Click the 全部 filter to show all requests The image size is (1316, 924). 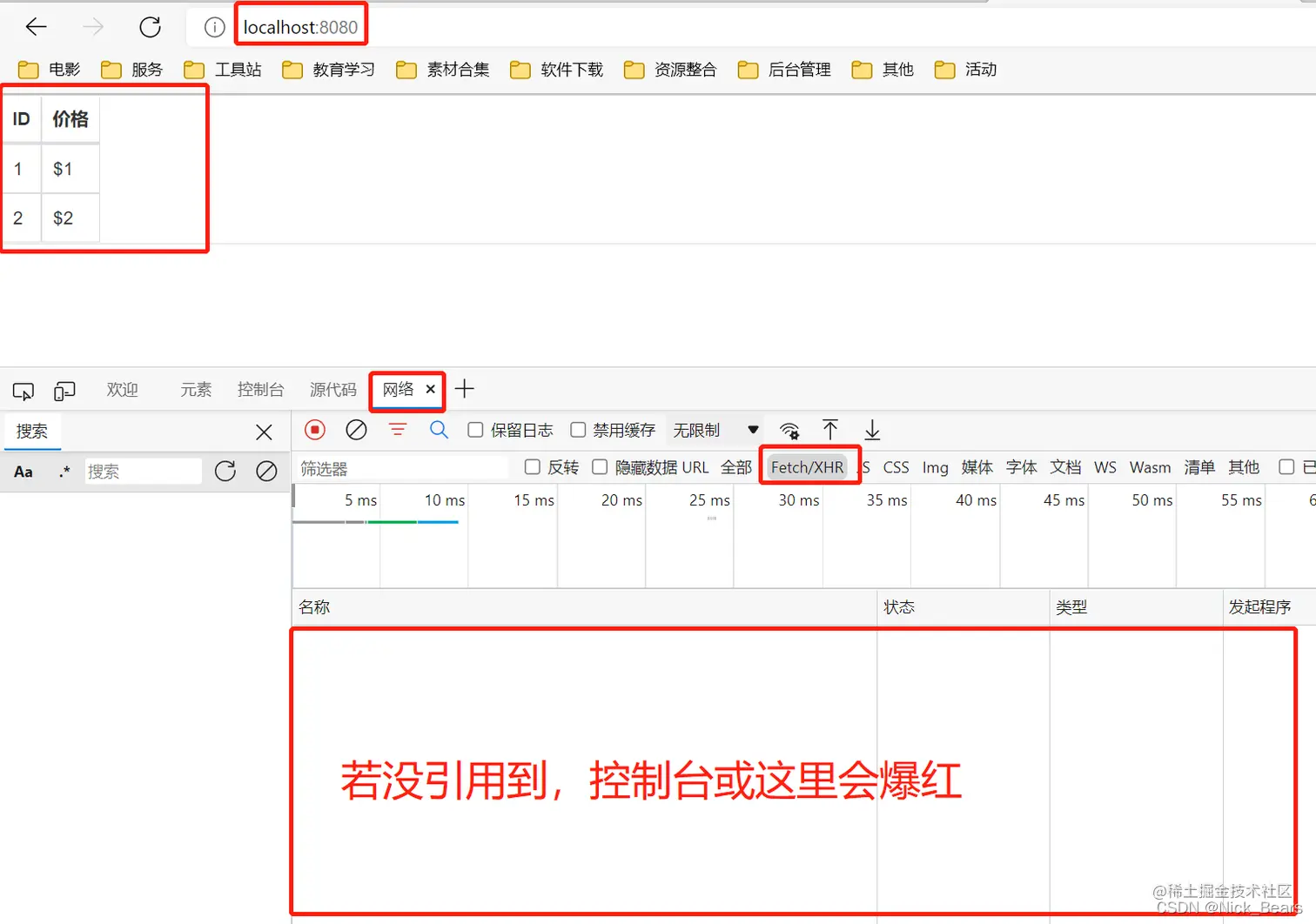[x=735, y=467]
